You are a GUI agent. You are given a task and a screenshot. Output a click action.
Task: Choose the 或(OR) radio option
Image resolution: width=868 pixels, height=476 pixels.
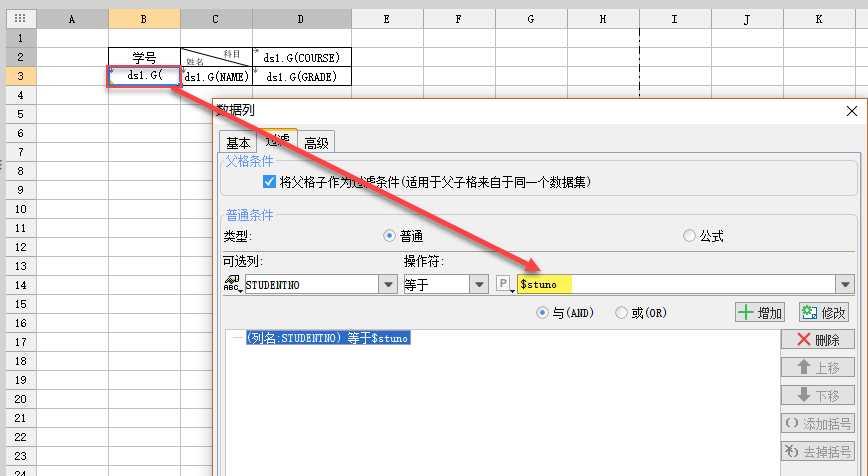point(622,313)
